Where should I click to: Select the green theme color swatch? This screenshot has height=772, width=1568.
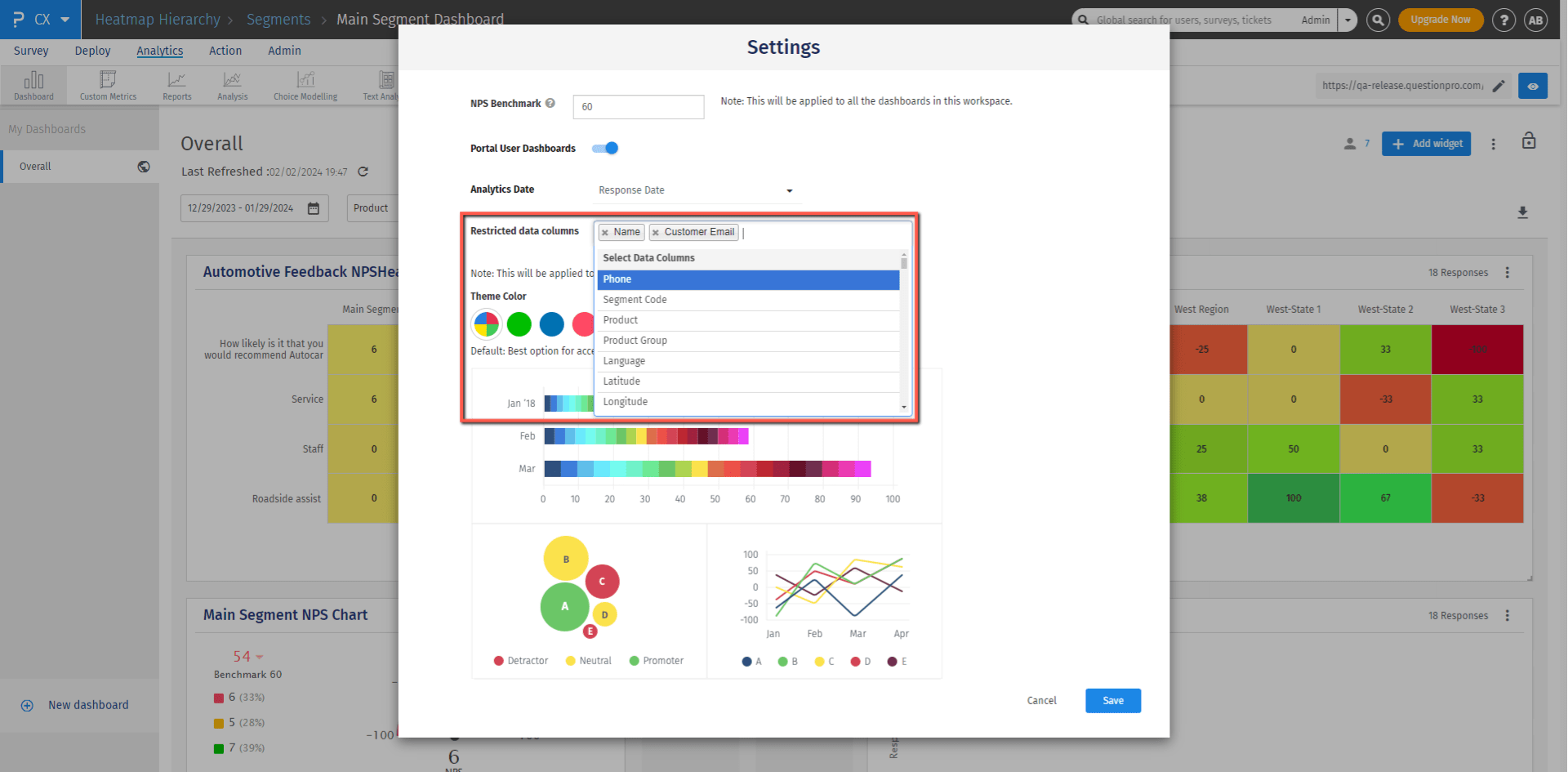519,324
